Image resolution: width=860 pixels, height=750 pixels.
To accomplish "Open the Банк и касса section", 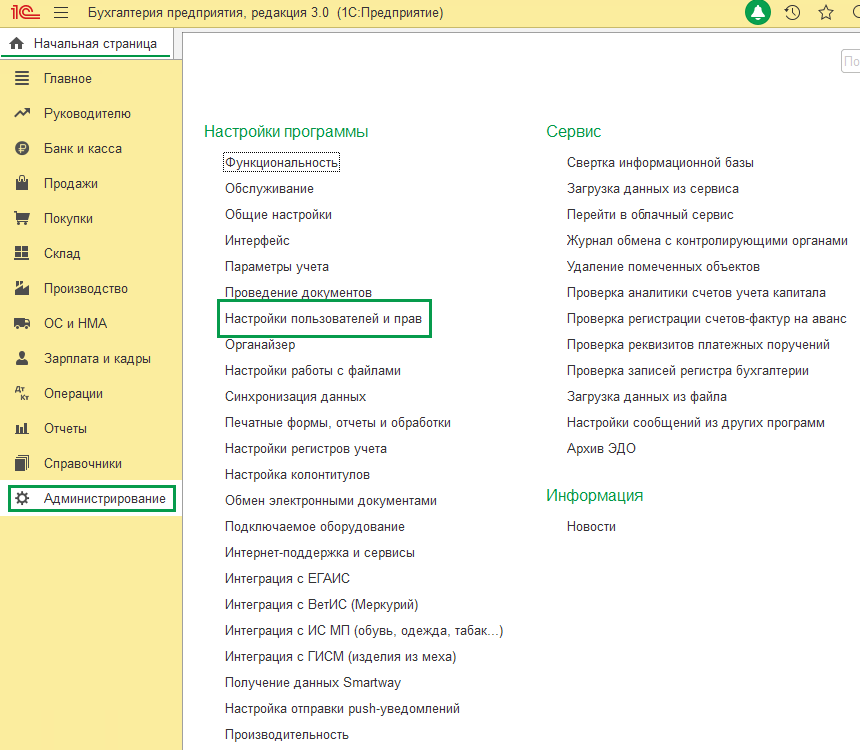I will (x=83, y=148).
